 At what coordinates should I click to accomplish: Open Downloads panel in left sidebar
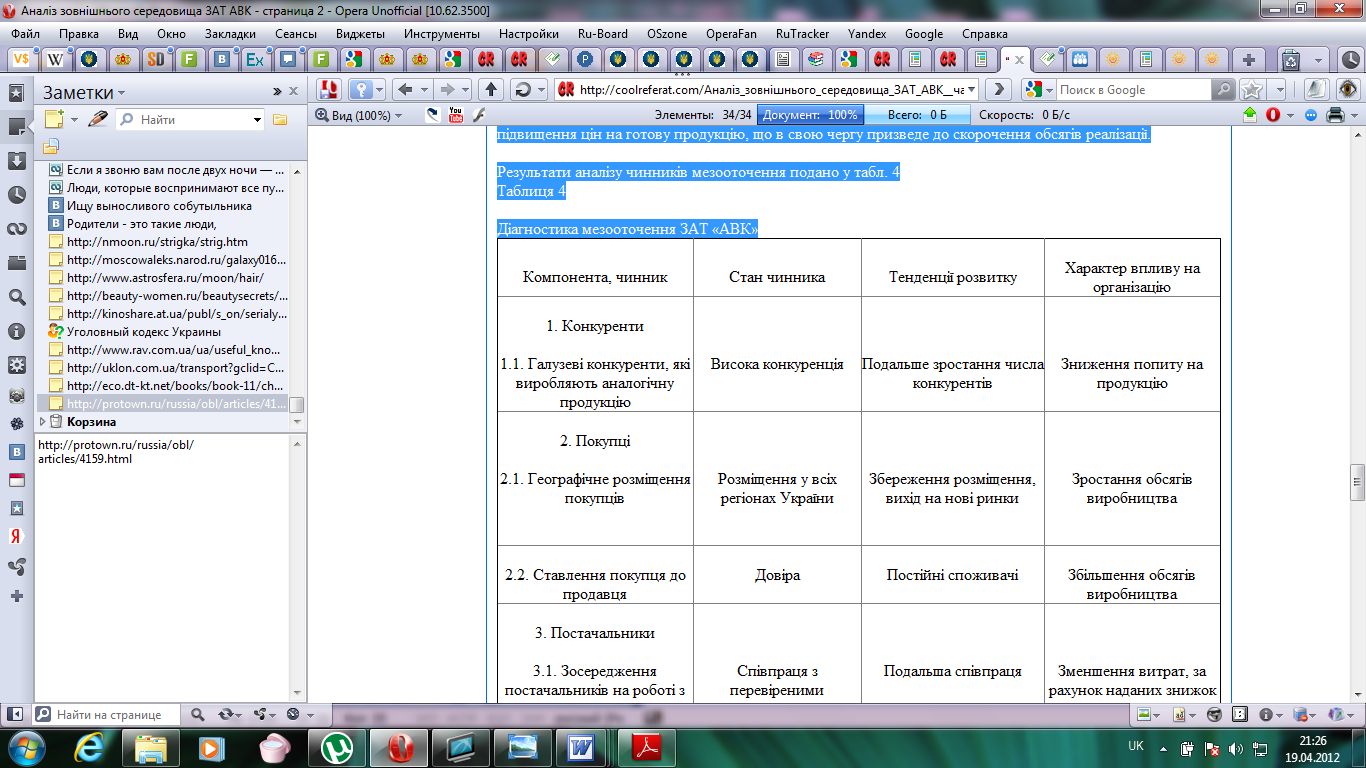tap(17, 161)
